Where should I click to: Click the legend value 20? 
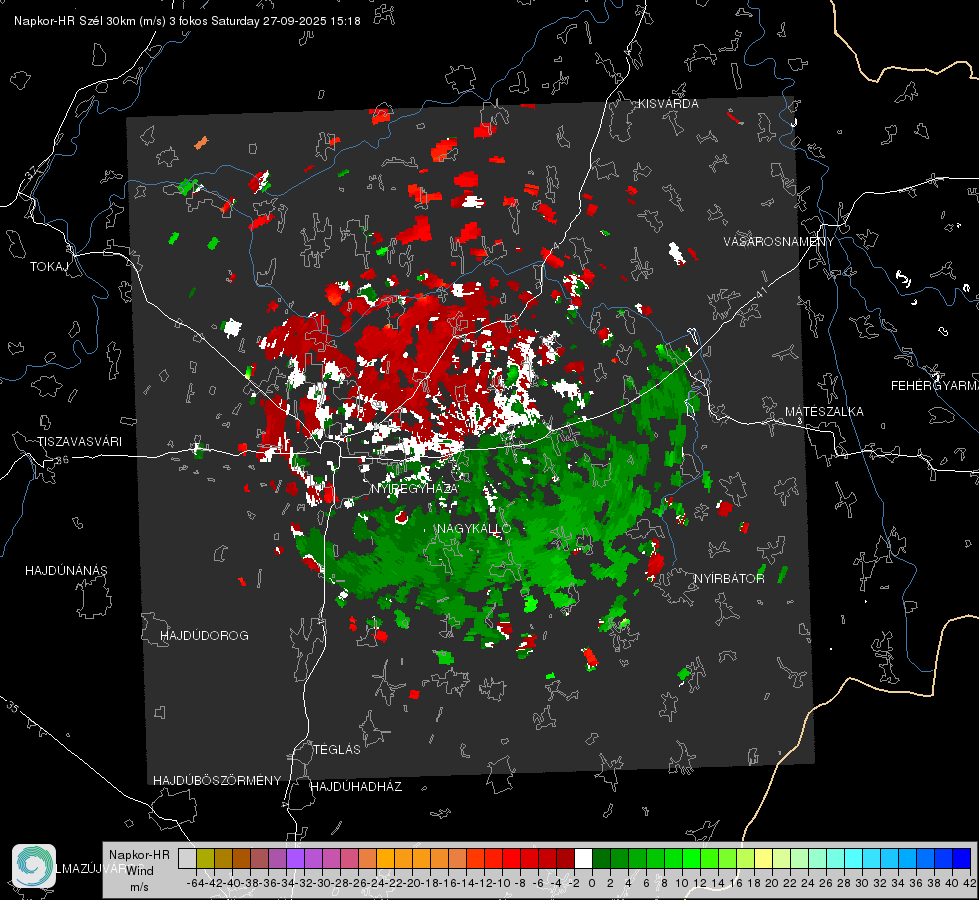pos(772,883)
